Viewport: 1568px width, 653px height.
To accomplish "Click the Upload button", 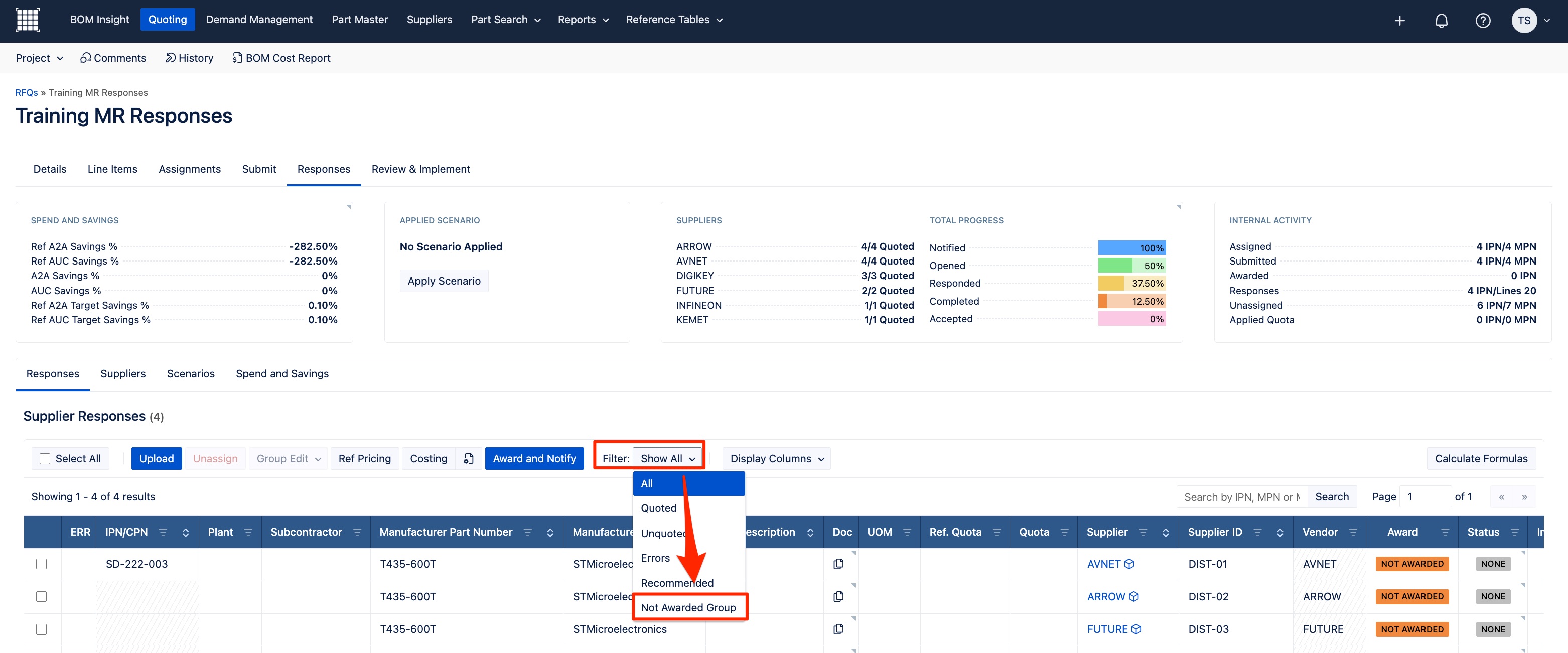I will [157, 459].
